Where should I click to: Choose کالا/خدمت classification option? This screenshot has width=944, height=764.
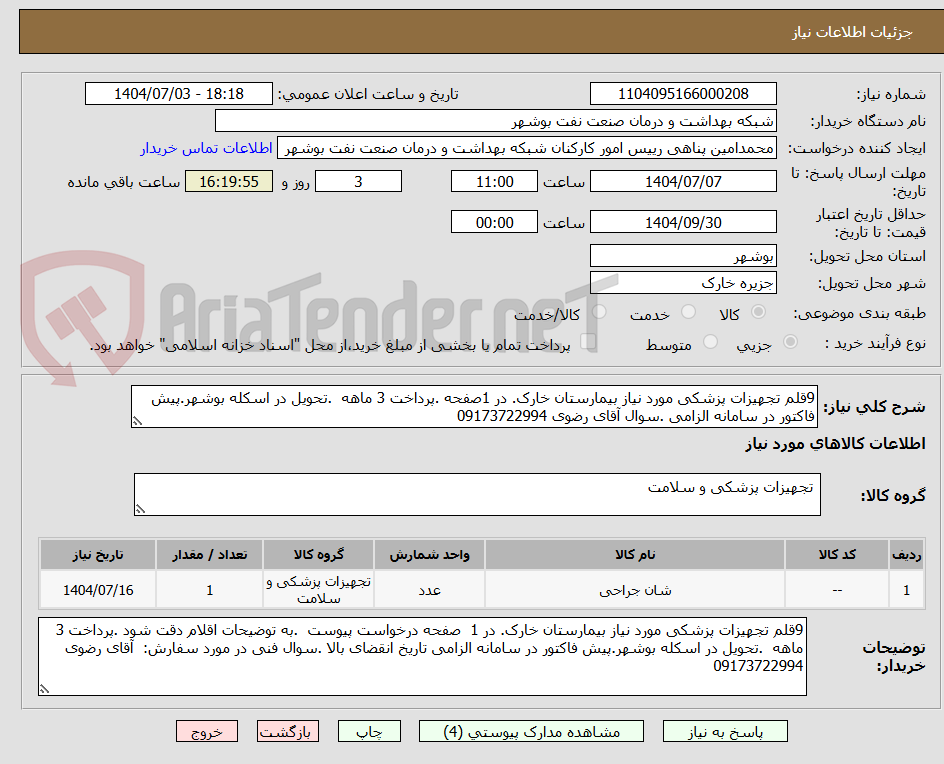pyautogui.click(x=599, y=312)
